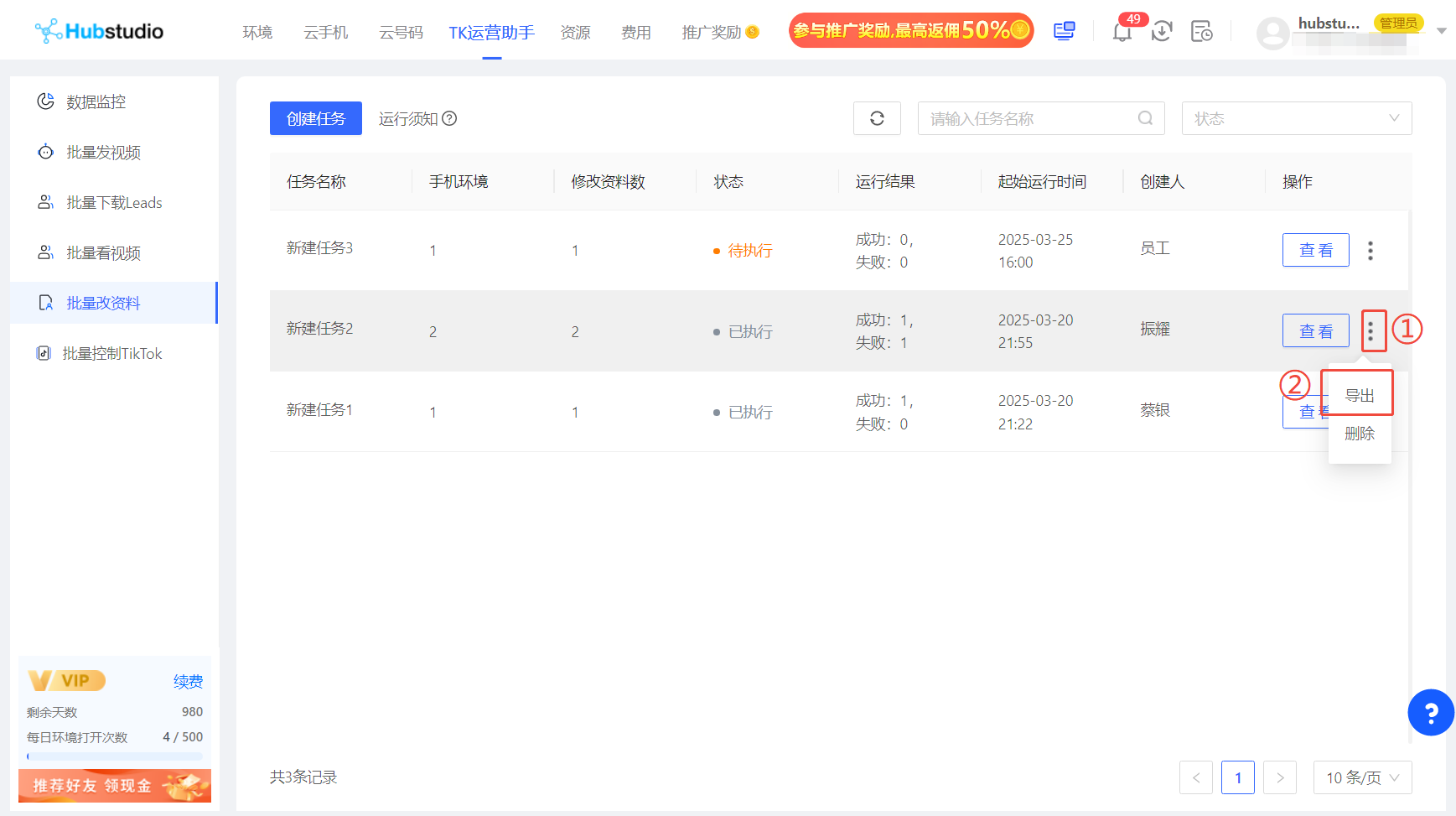
Task: Click the 运行须知 link
Action: coord(408,118)
